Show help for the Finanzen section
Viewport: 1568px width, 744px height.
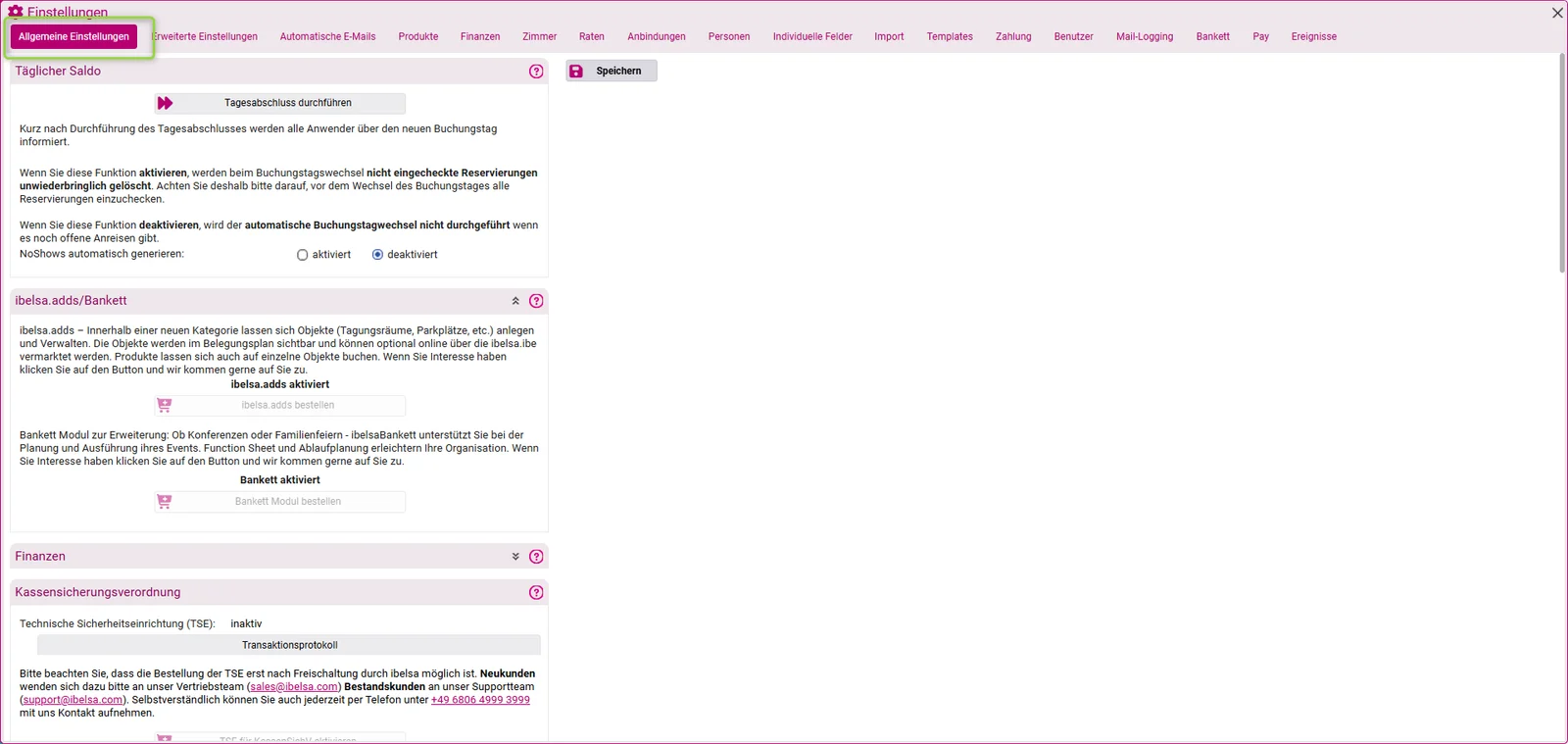[x=536, y=557]
